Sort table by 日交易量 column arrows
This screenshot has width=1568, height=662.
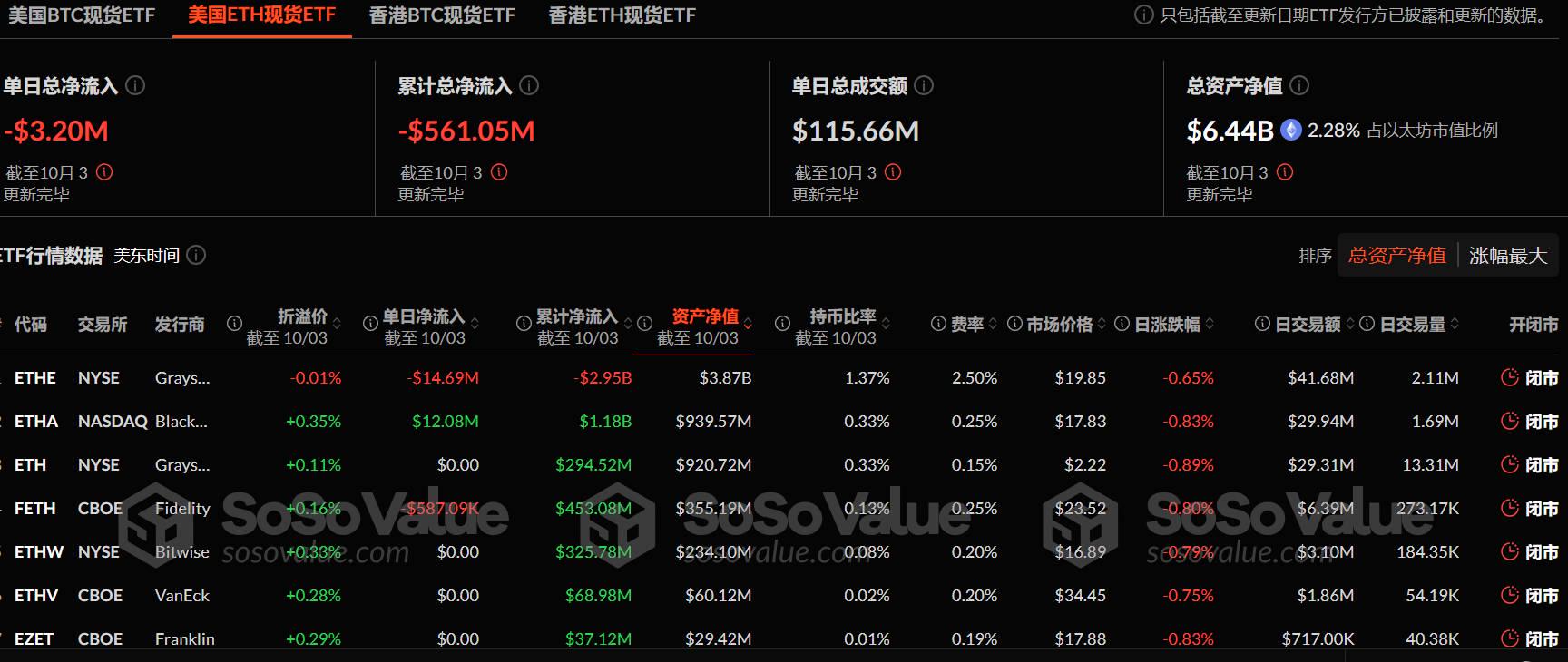(1455, 324)
